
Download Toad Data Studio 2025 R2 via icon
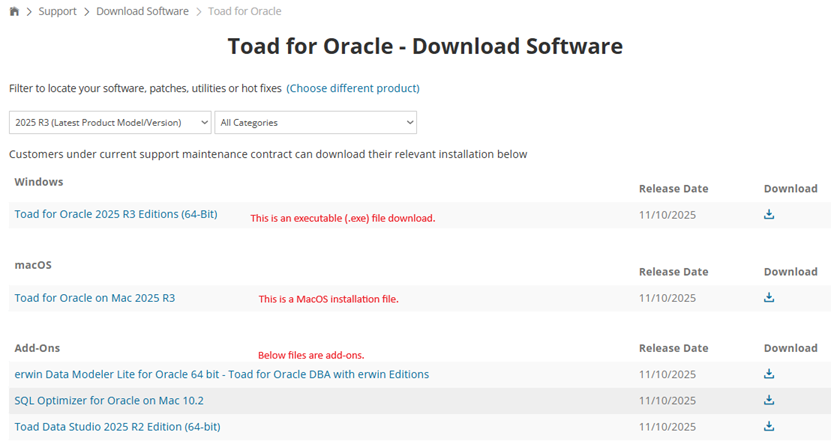click(769, 426)
